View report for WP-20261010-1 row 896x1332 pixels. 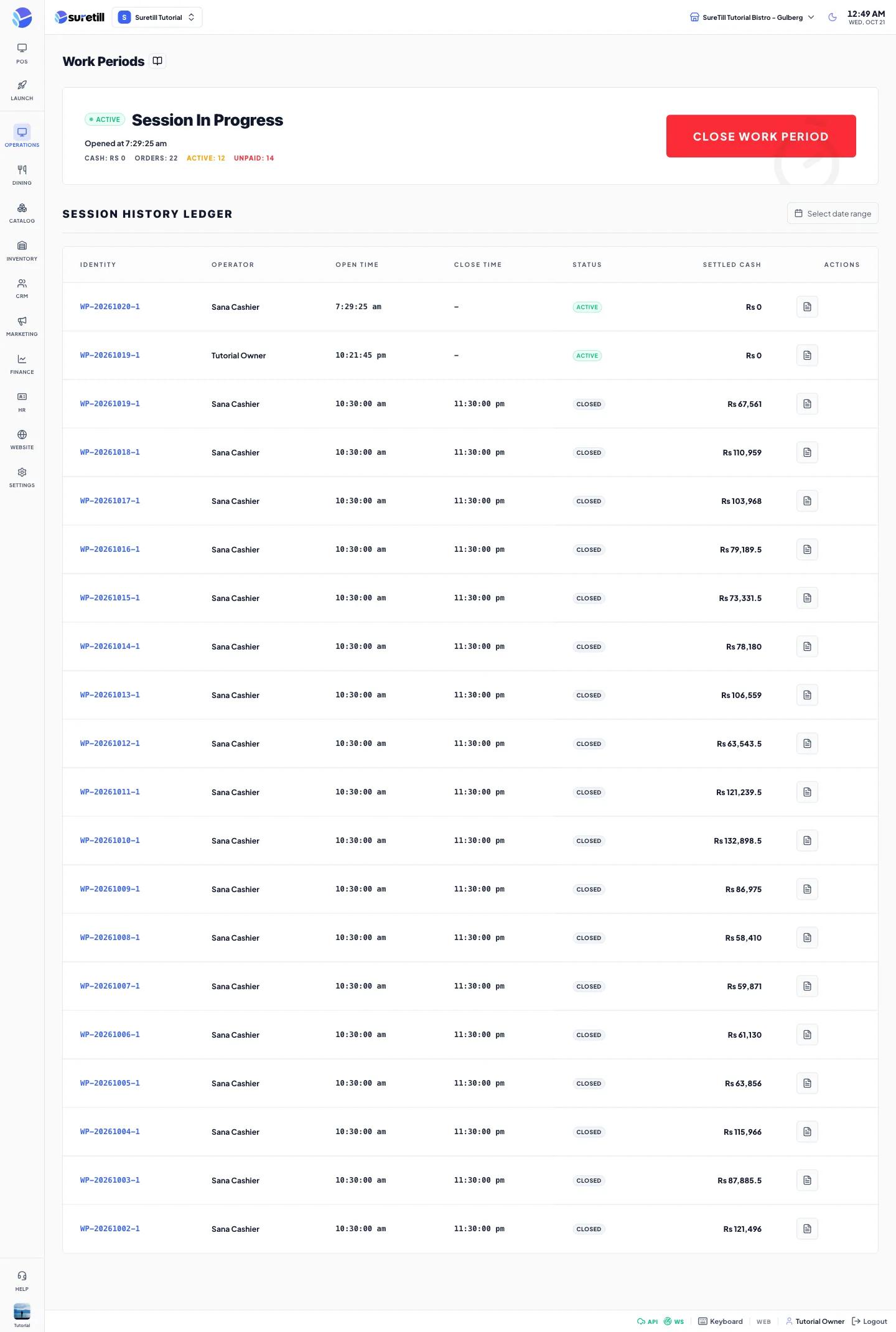807,841
